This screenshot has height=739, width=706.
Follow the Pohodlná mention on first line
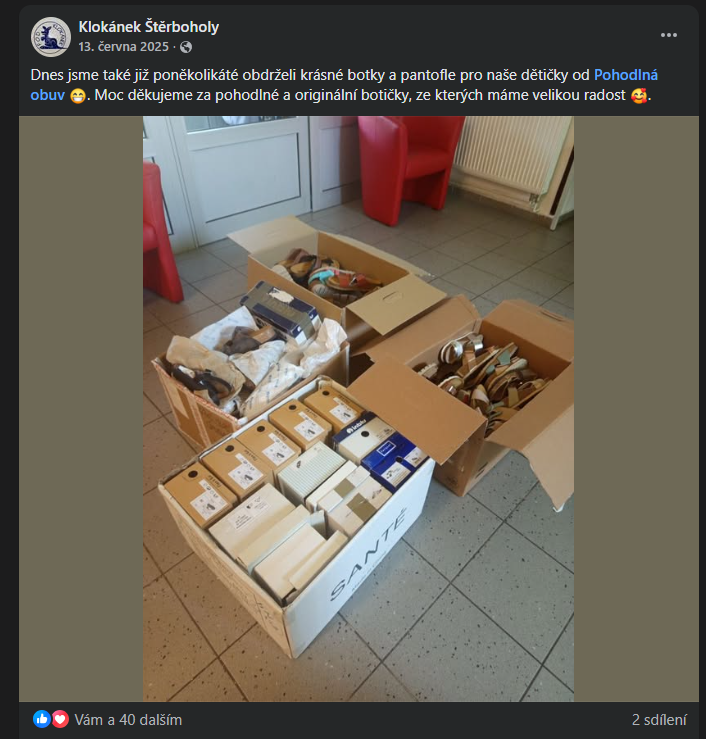[x=626, y=75]
